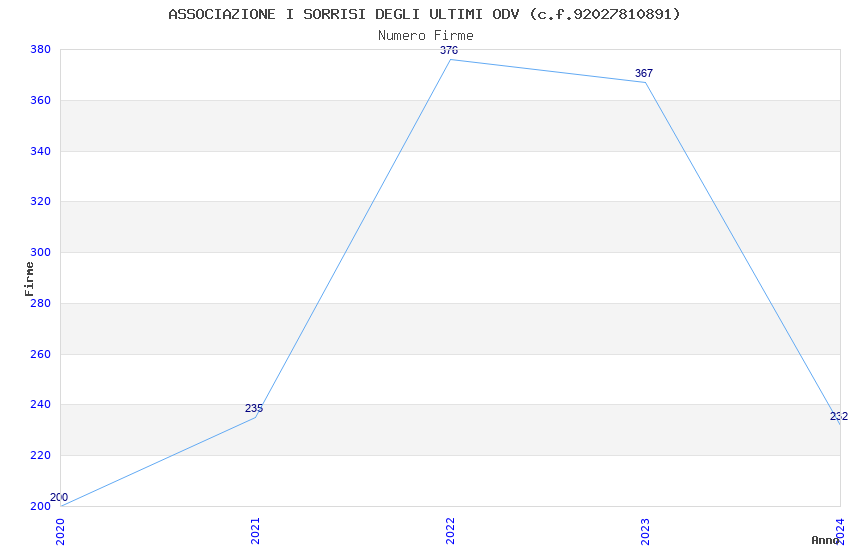
Task: Select the data label 232
Action: coord(839,416)
